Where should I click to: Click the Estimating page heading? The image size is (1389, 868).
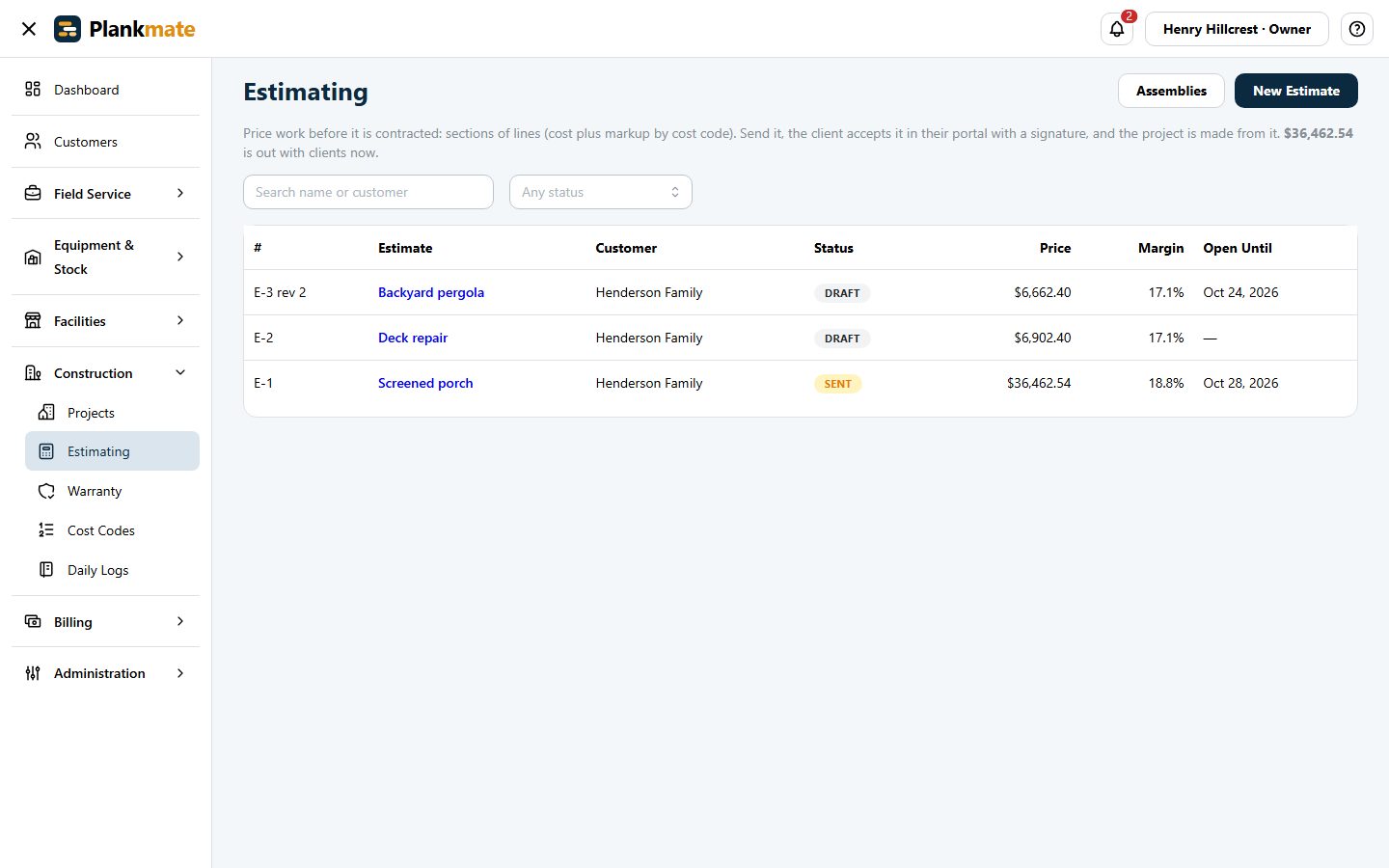click(306, 92)
